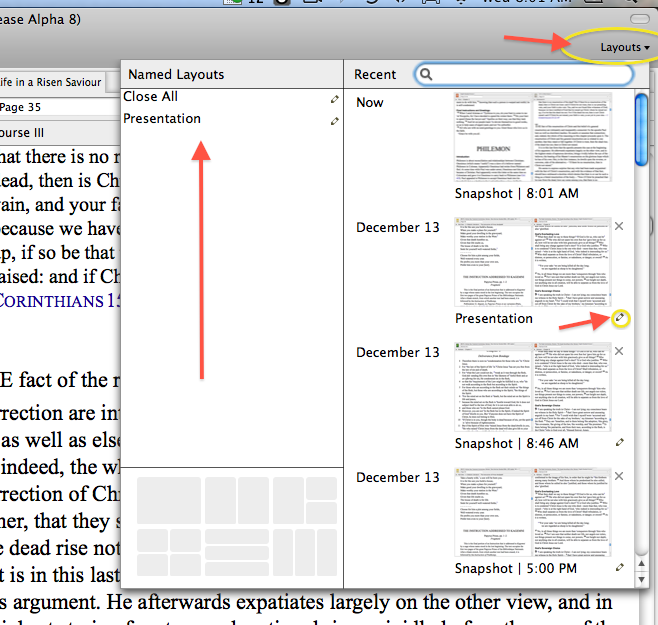Screen dimensions: 658x625
Task: Open the Snapshot 8:46 AM thumbnail
Action: point(533,387)
